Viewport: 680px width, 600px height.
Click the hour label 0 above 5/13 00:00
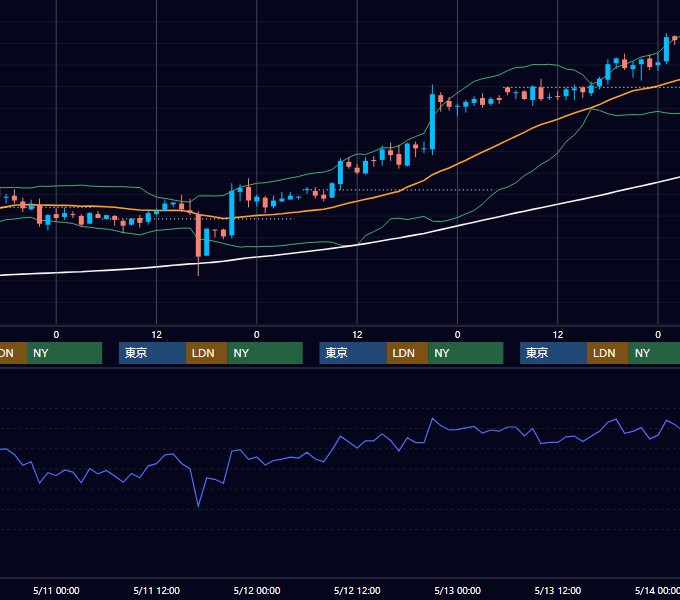pos(458,335)
